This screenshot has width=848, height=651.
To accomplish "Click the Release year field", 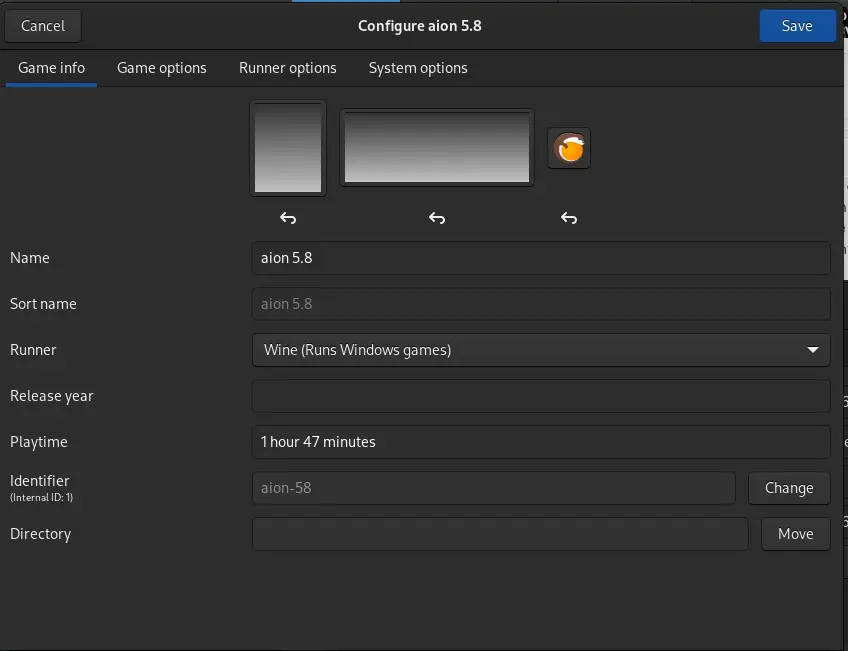I will pyautogui.click(x=541, y=396).
